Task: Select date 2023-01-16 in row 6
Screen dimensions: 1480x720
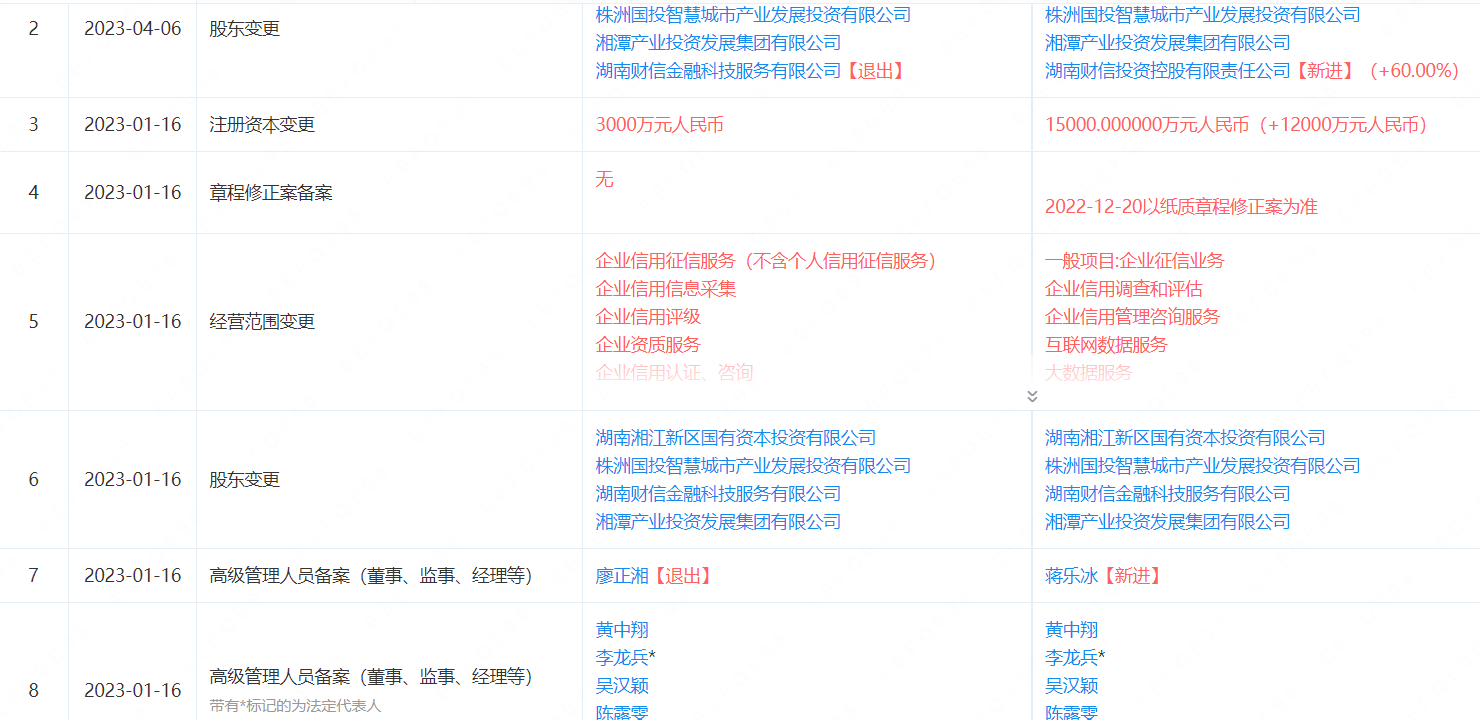Action: [x=133, y=480]
